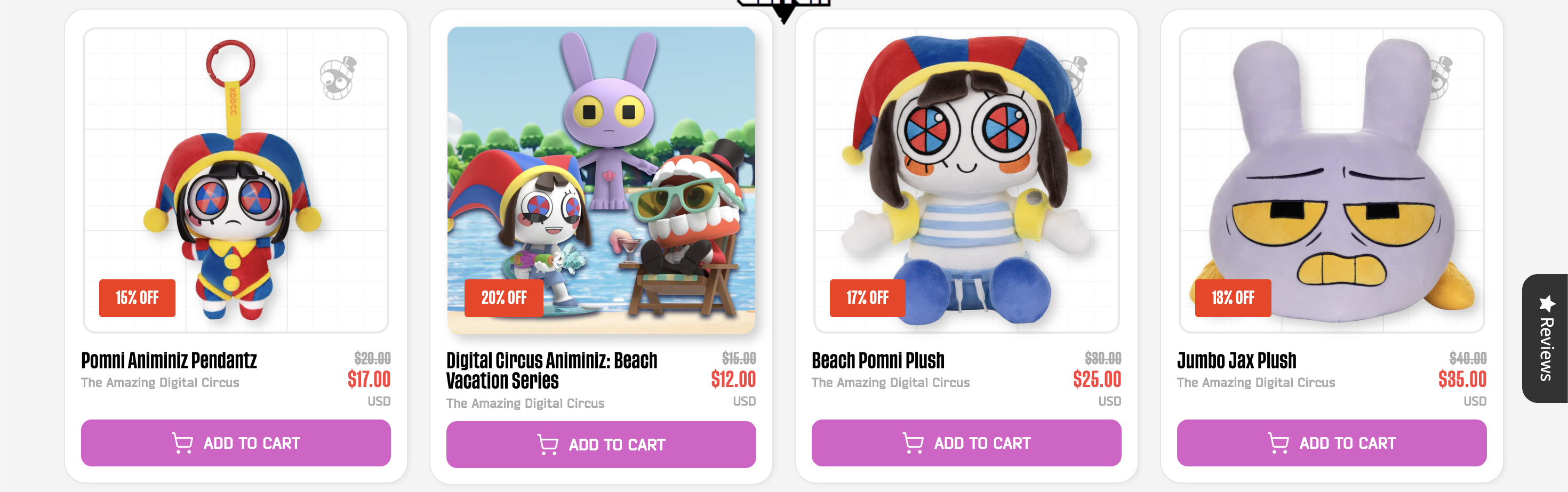Click brand logo watermark on Pomni Pendantz image

pyautogui.click(x=338, y=78)
